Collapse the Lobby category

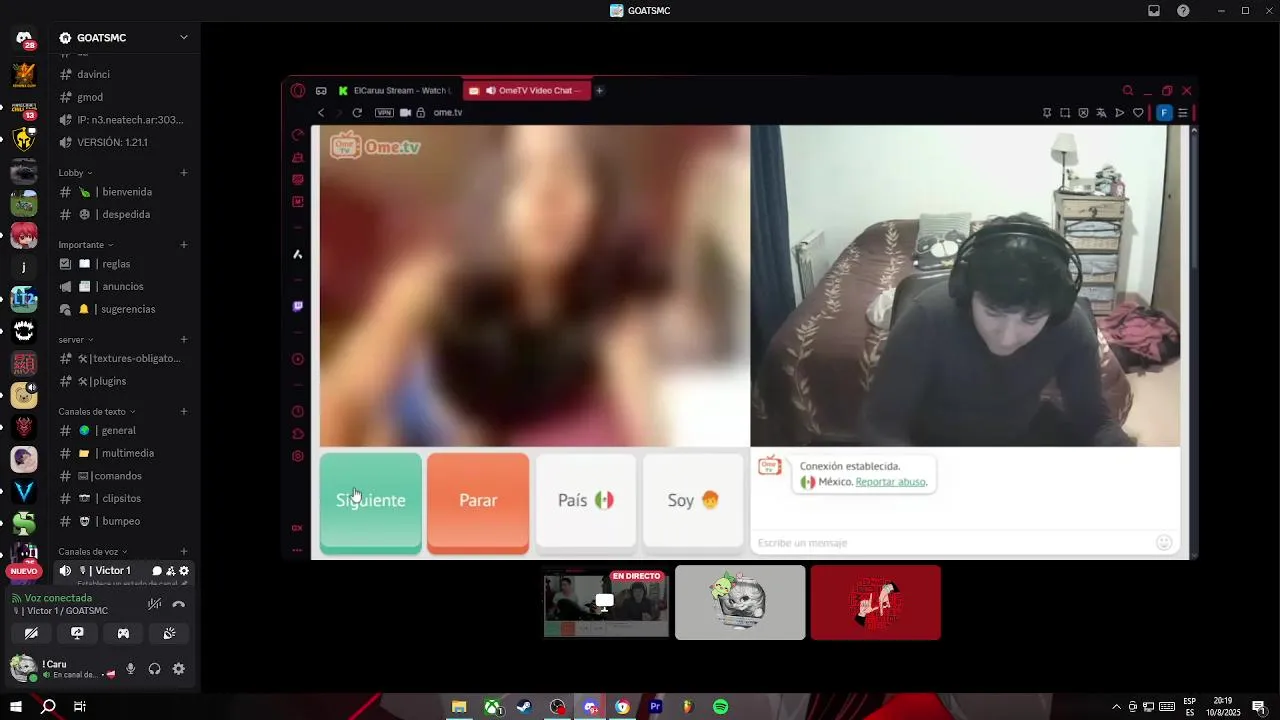point(75,173)
